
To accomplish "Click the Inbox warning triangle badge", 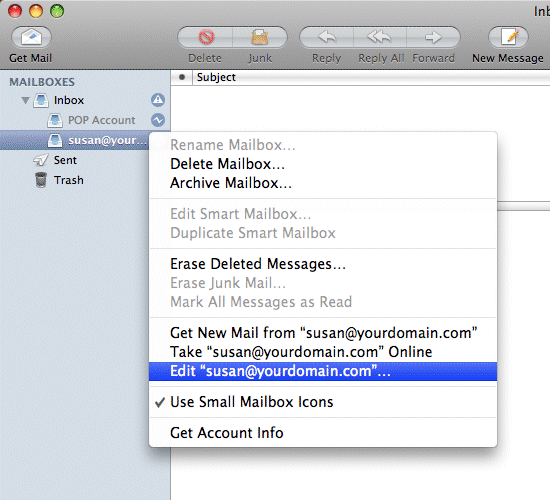I will (158, 100).
